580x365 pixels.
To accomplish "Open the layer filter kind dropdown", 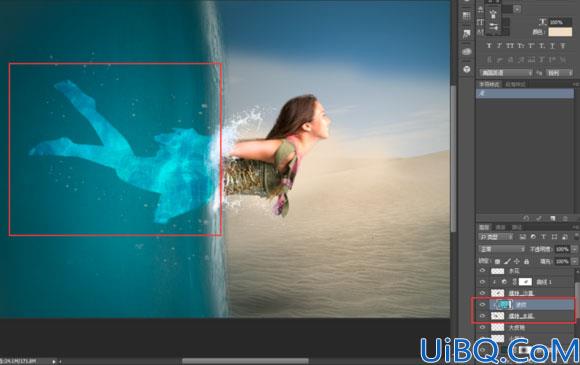I will (496, 237).
